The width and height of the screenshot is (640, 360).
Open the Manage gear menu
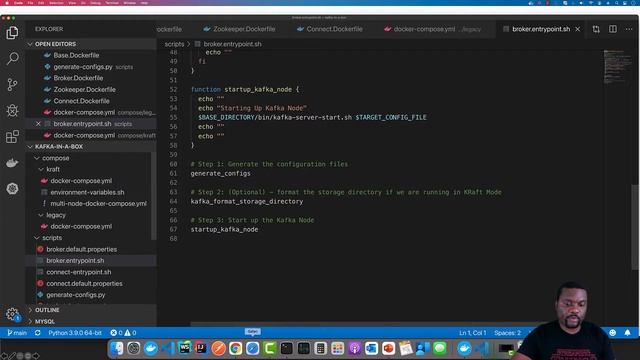pyautogui.click(x=12, y=314)
